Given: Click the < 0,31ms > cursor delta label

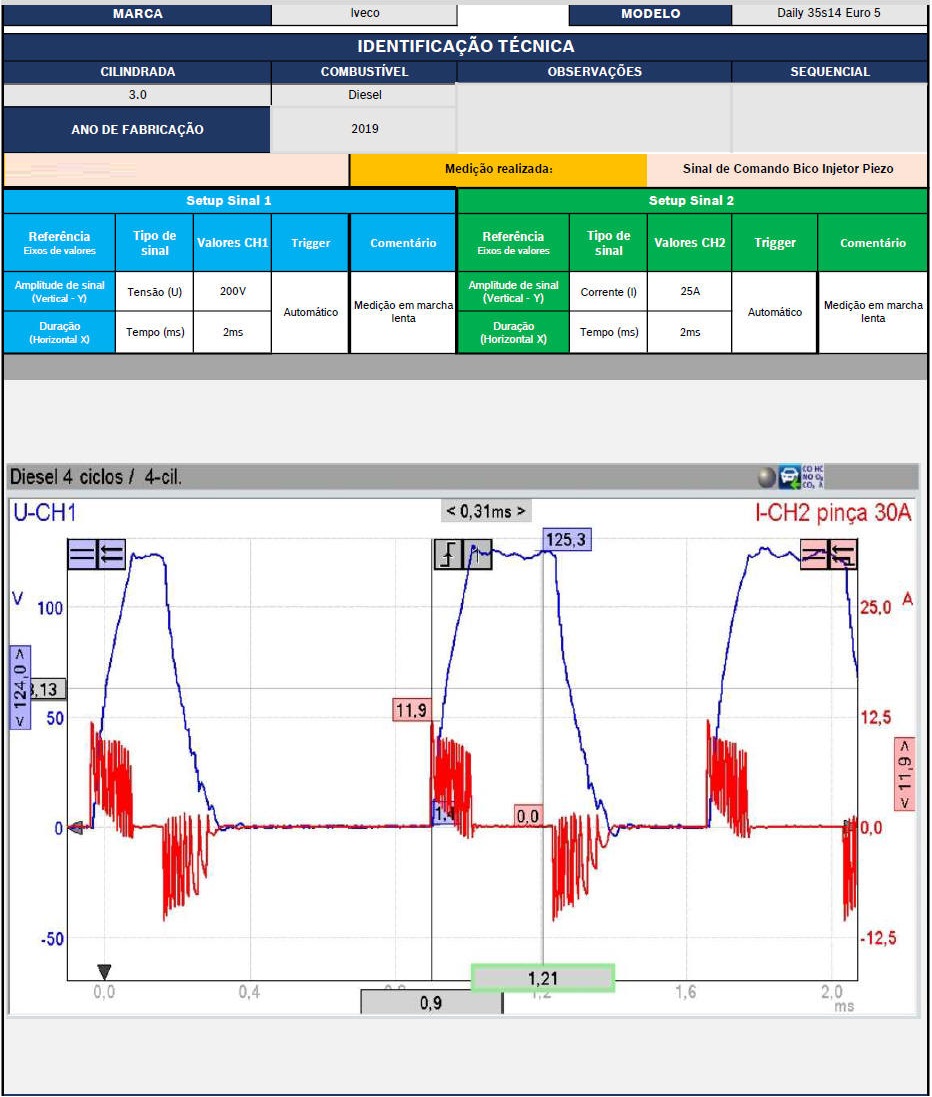Looking at the screenshot, I should (486, 511).
